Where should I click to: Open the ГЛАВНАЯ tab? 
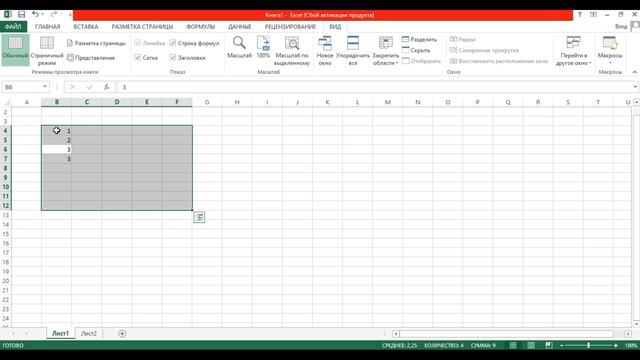click(x=48, y=27)
